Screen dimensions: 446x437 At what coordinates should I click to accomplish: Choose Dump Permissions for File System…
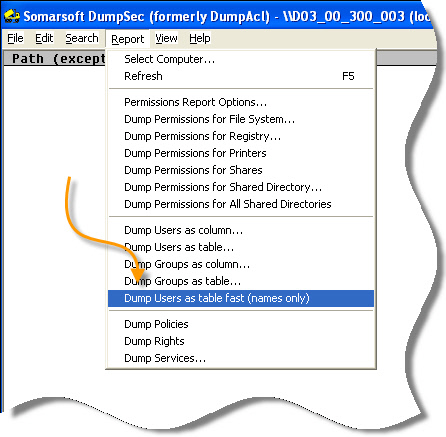241,119
